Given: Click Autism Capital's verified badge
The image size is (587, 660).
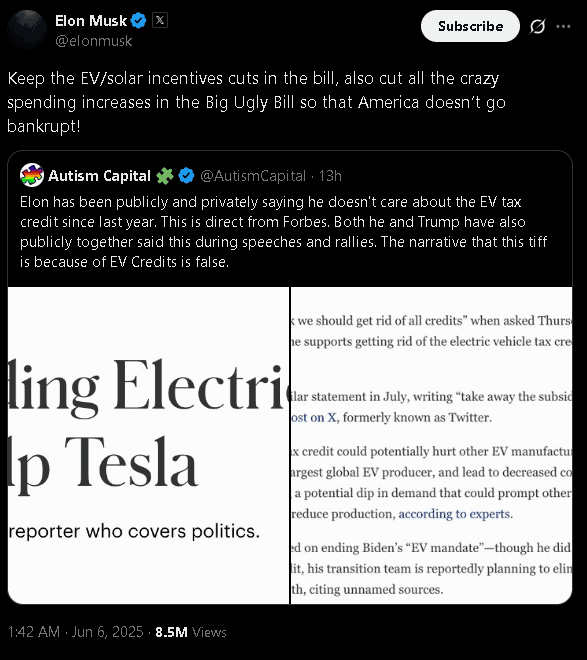Looking at the screenshot, I should tap(186, 176).
